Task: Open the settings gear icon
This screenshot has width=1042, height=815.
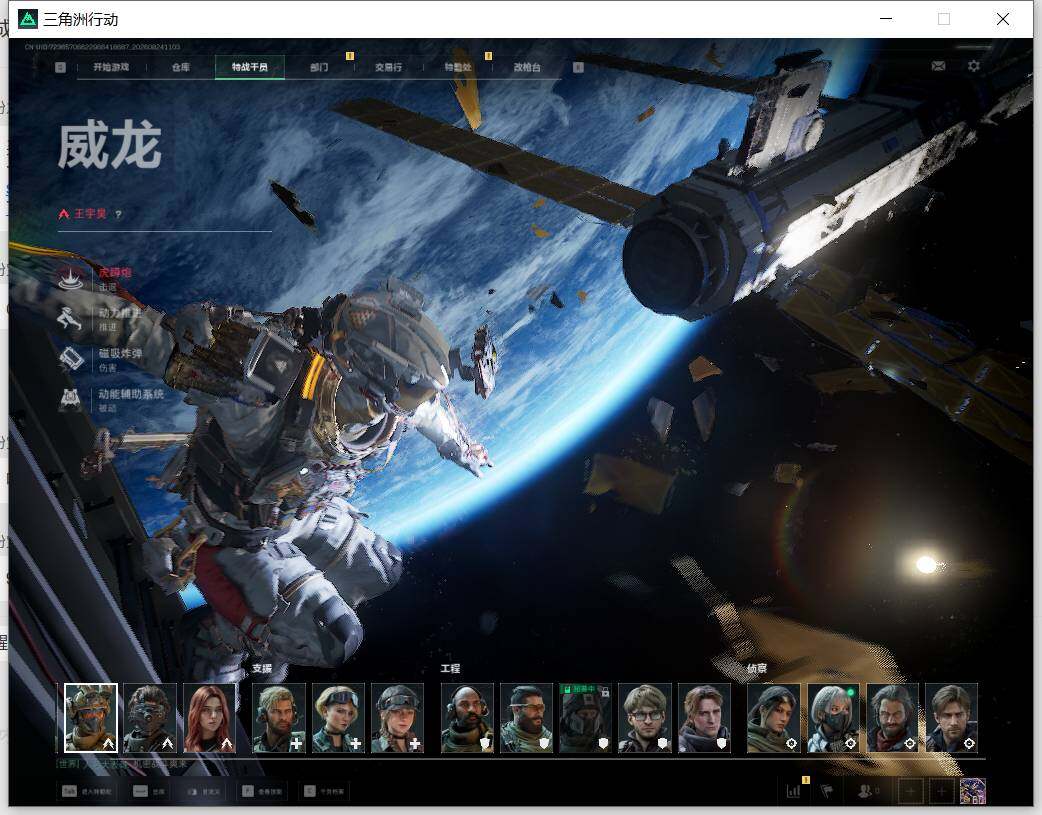Action: [x=974, y=66]
